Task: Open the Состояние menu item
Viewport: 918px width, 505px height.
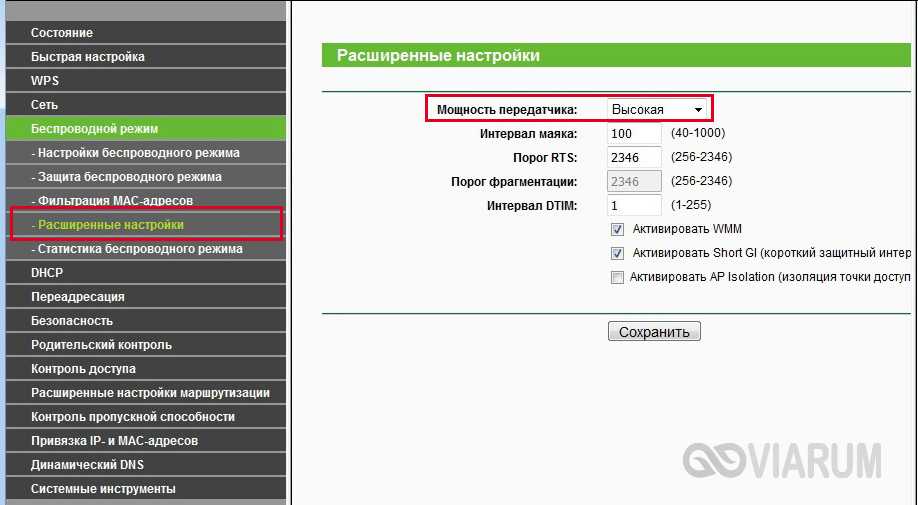Action: pyautogui.click(x=146, y=33)
